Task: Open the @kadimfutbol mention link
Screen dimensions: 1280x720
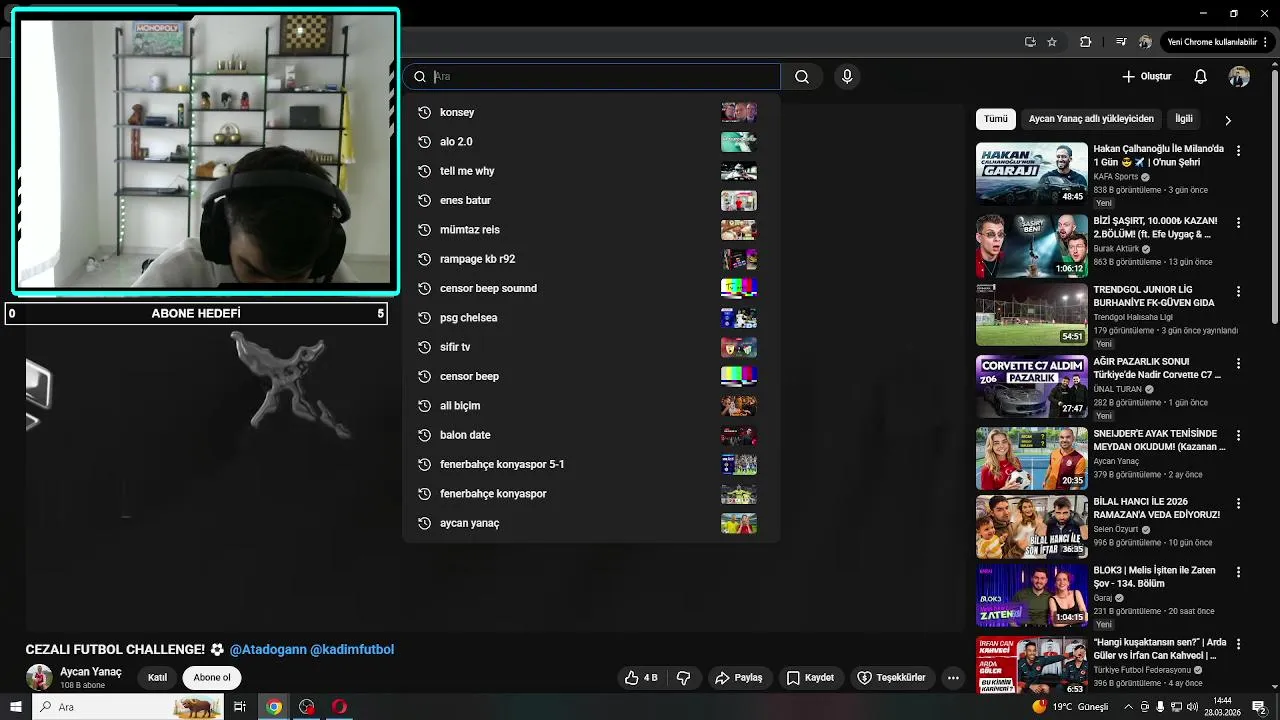Action: 352,650
